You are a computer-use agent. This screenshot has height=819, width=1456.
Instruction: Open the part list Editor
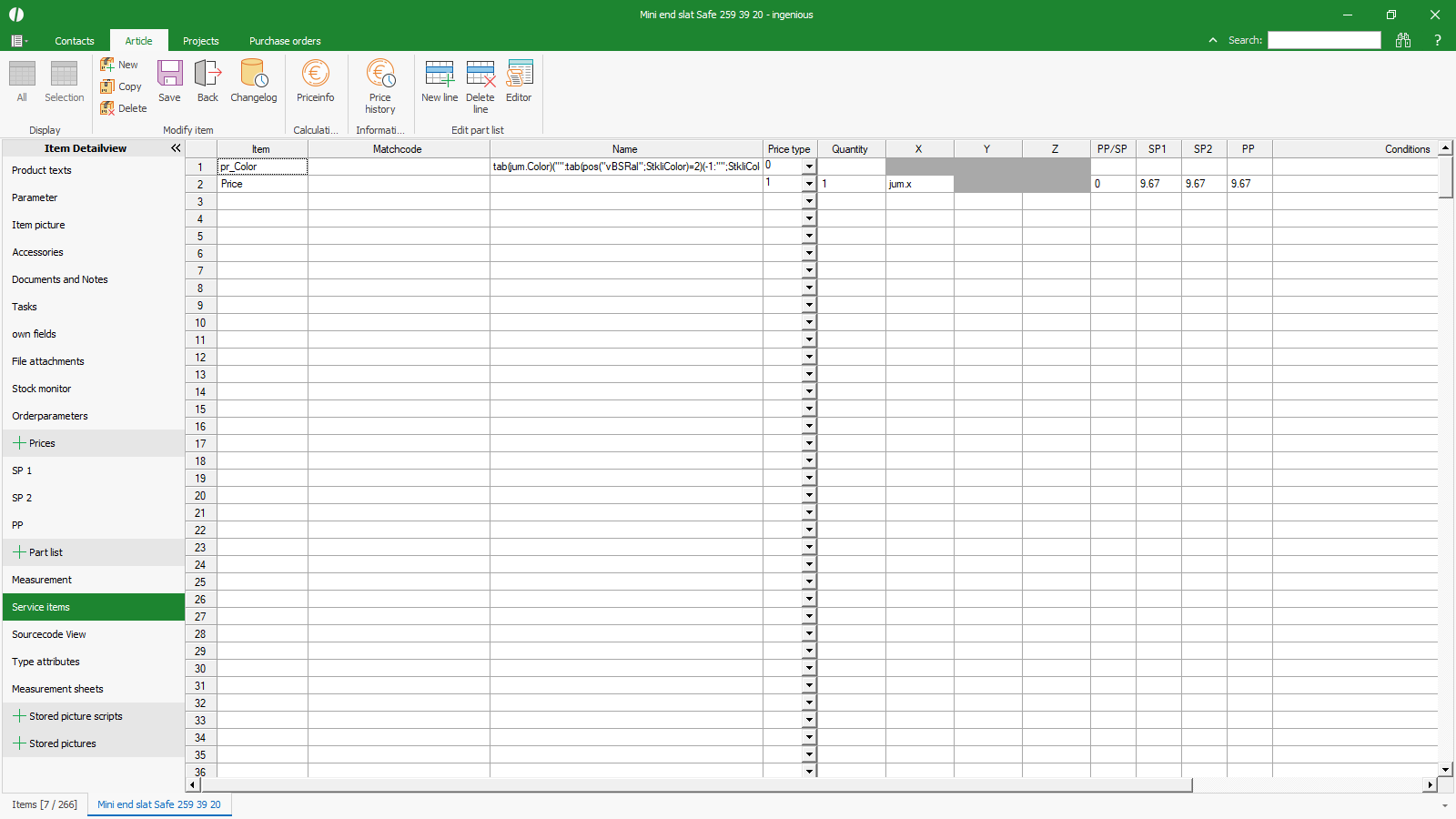tap(519, 80)
